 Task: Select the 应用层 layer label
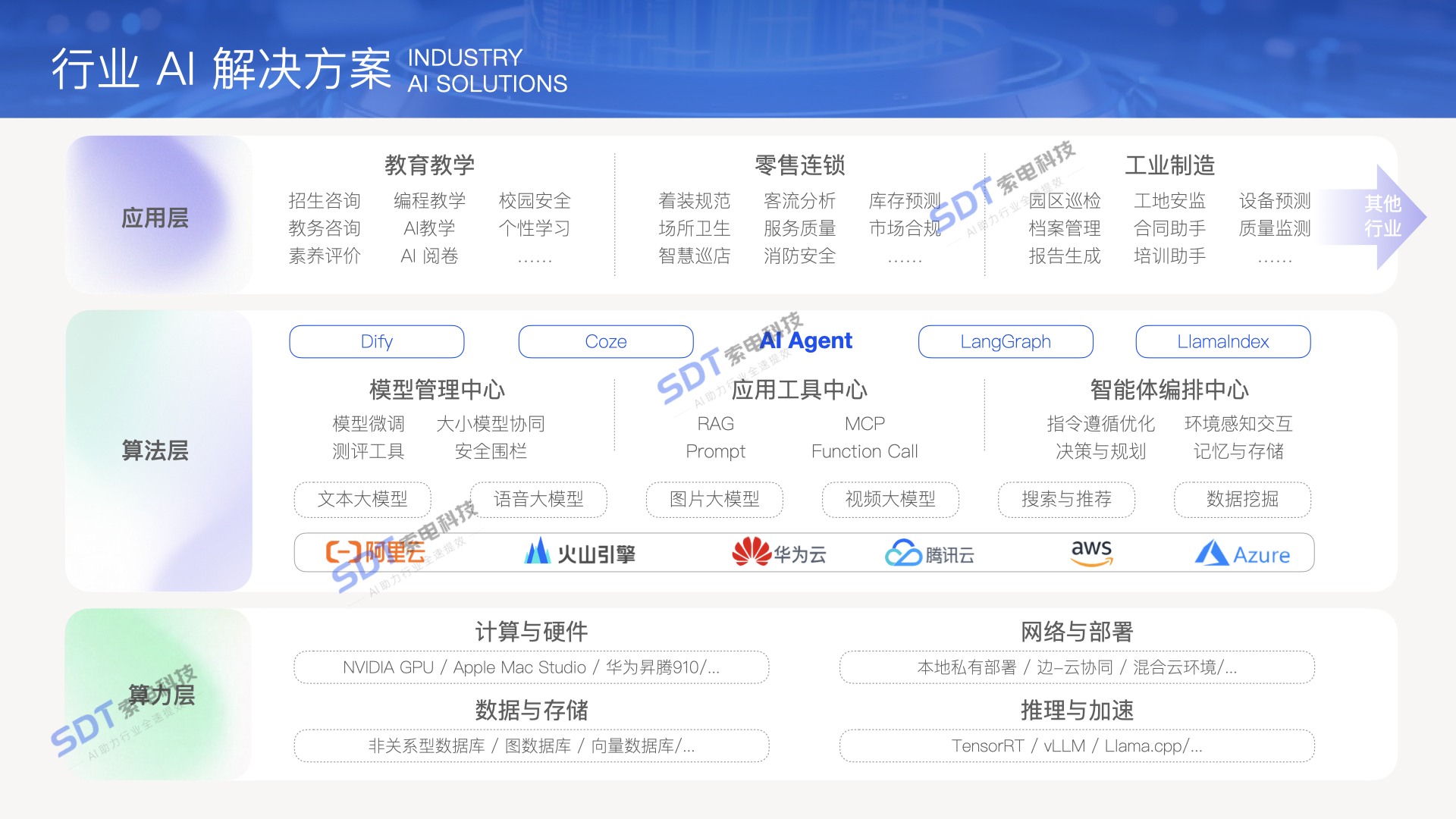[x=155, y=218]
